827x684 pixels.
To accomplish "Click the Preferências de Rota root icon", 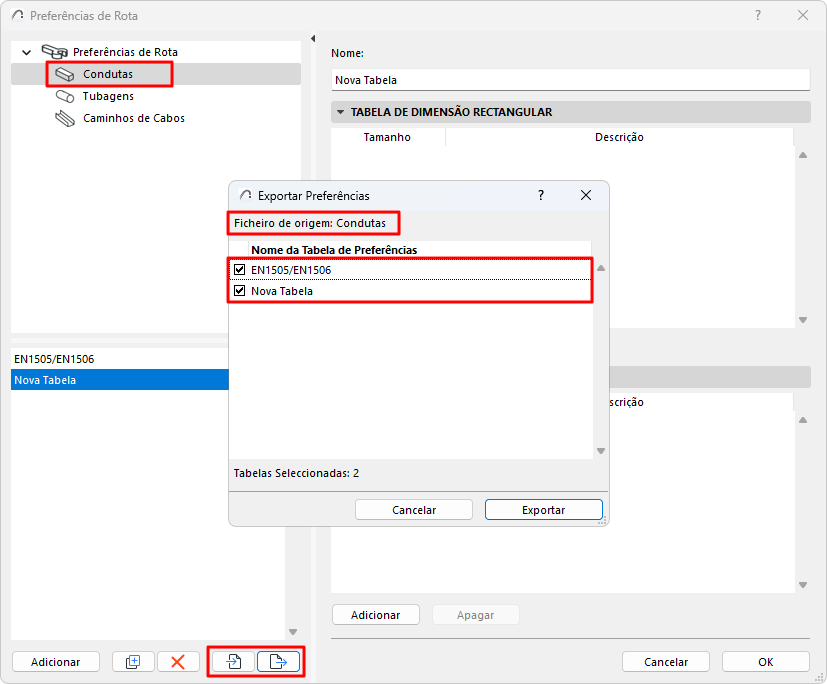I will point(55,52).
